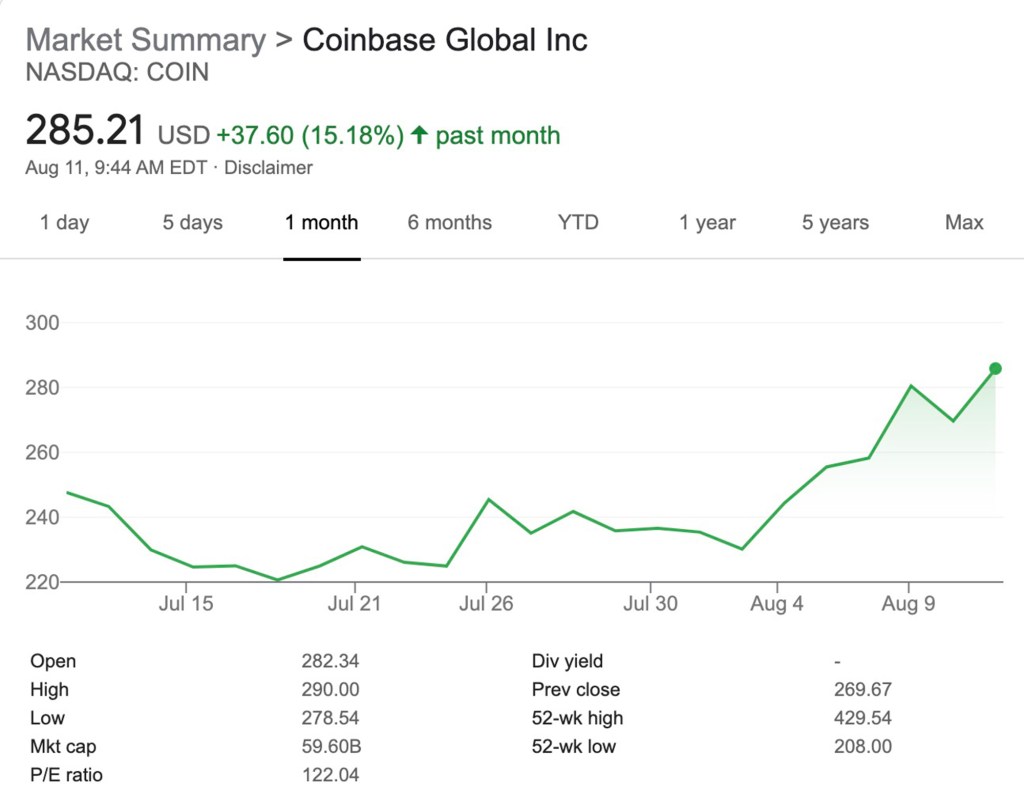Click the Coinbase Global Inc title
The image size is (1024, 794).
[x=445, y=41]
